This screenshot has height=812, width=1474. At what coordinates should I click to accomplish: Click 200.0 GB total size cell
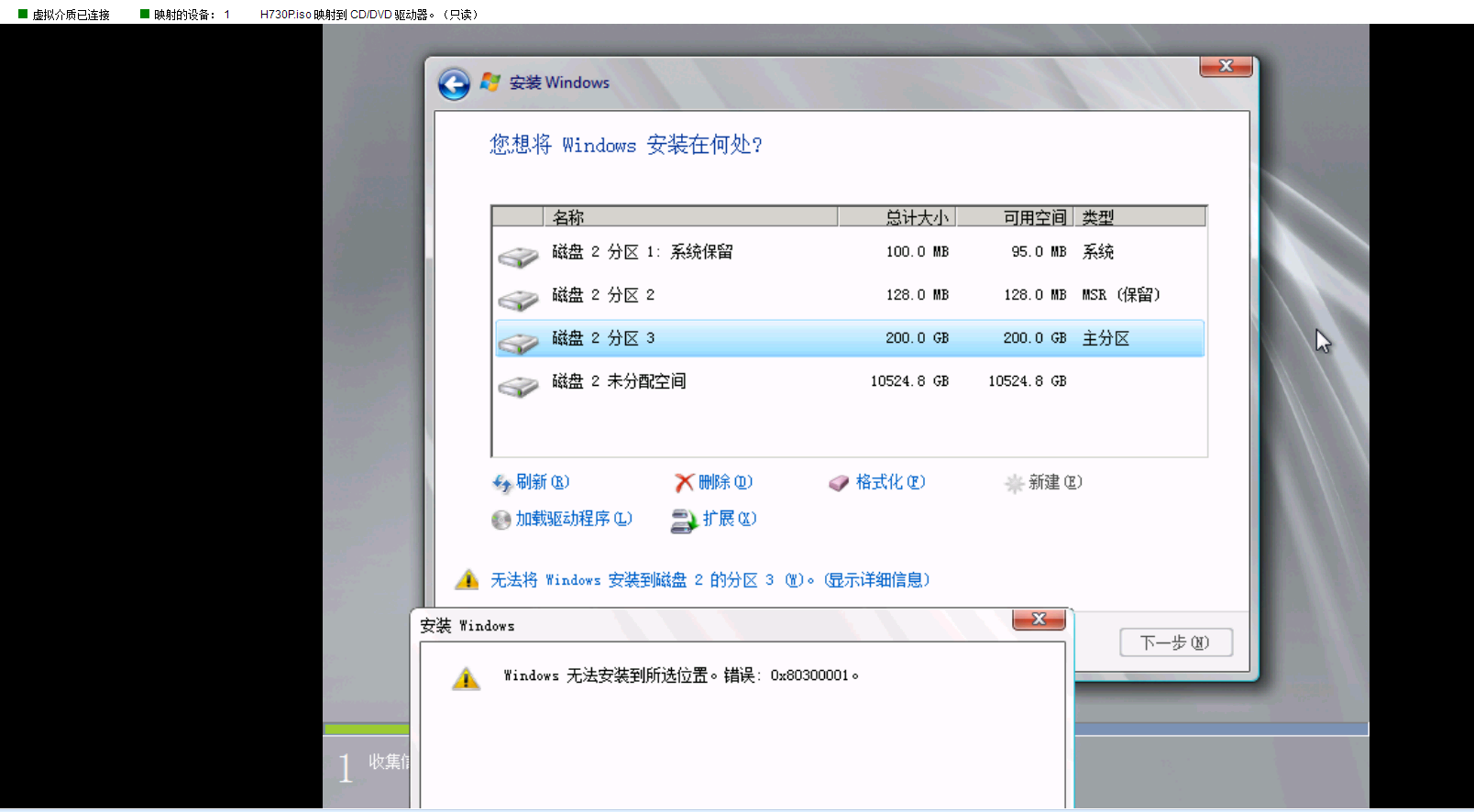(917, 338)
